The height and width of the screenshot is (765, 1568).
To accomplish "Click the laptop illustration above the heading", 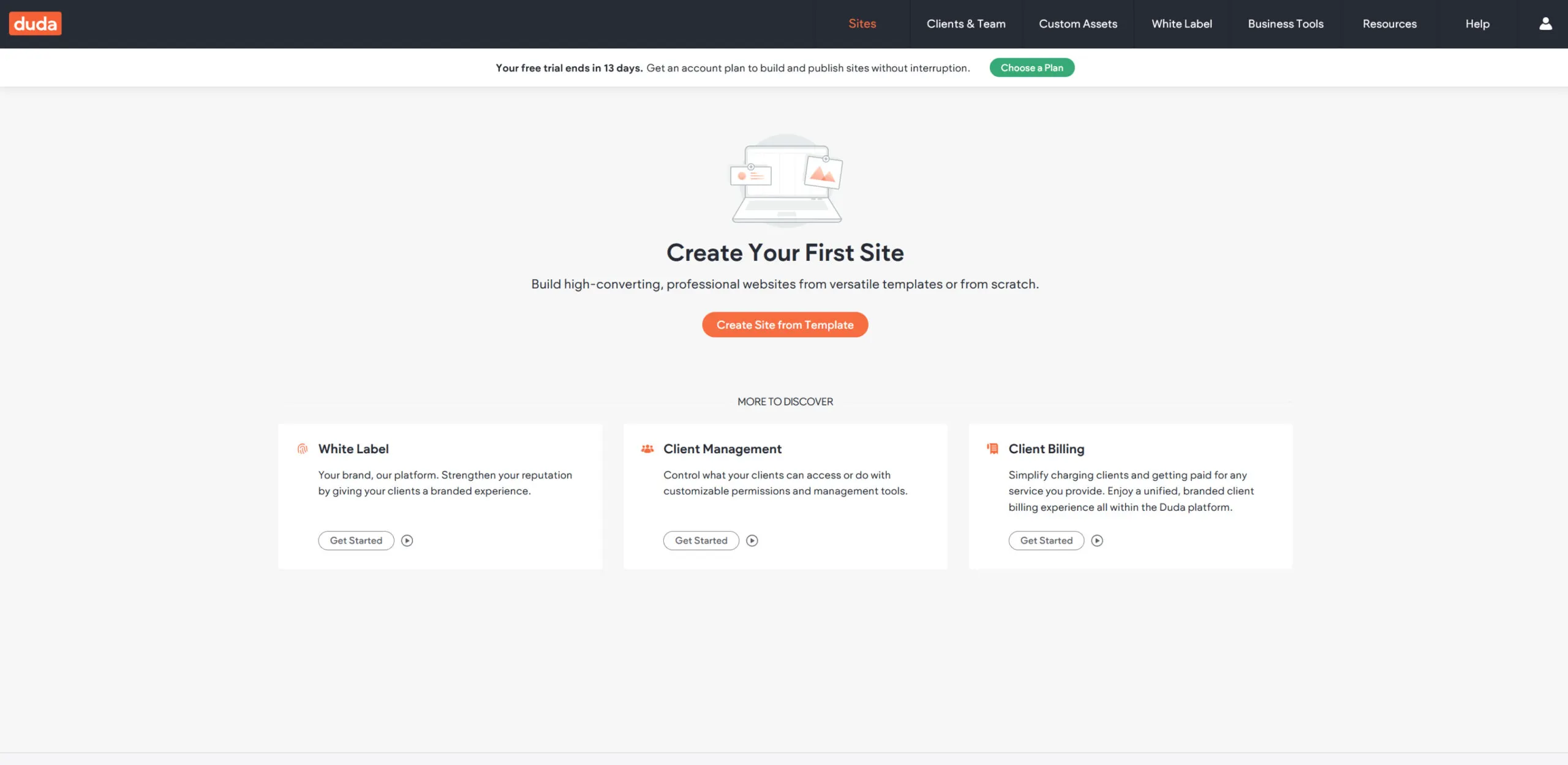I will (785, 184).
